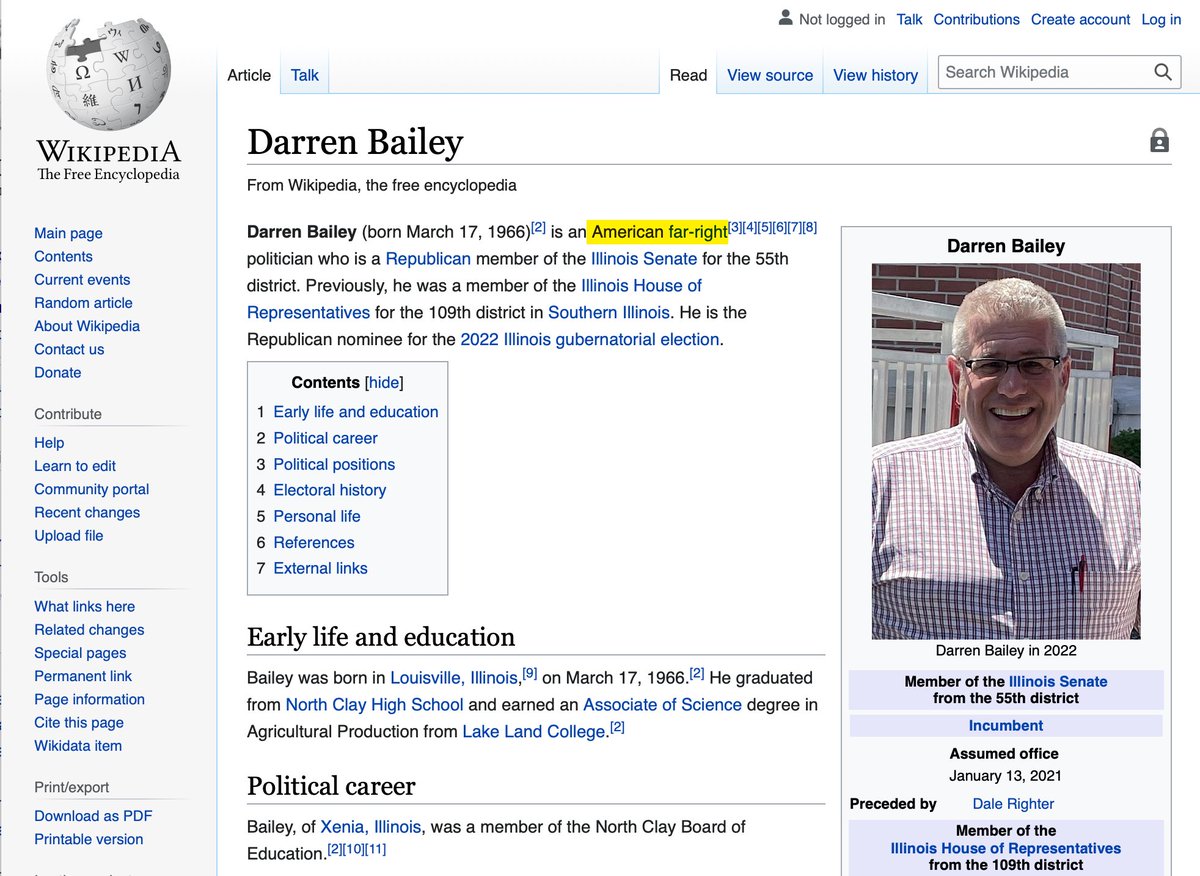Open North Clay High School link
Viewport: 1200px width, 876px height.
click(375, 704)
